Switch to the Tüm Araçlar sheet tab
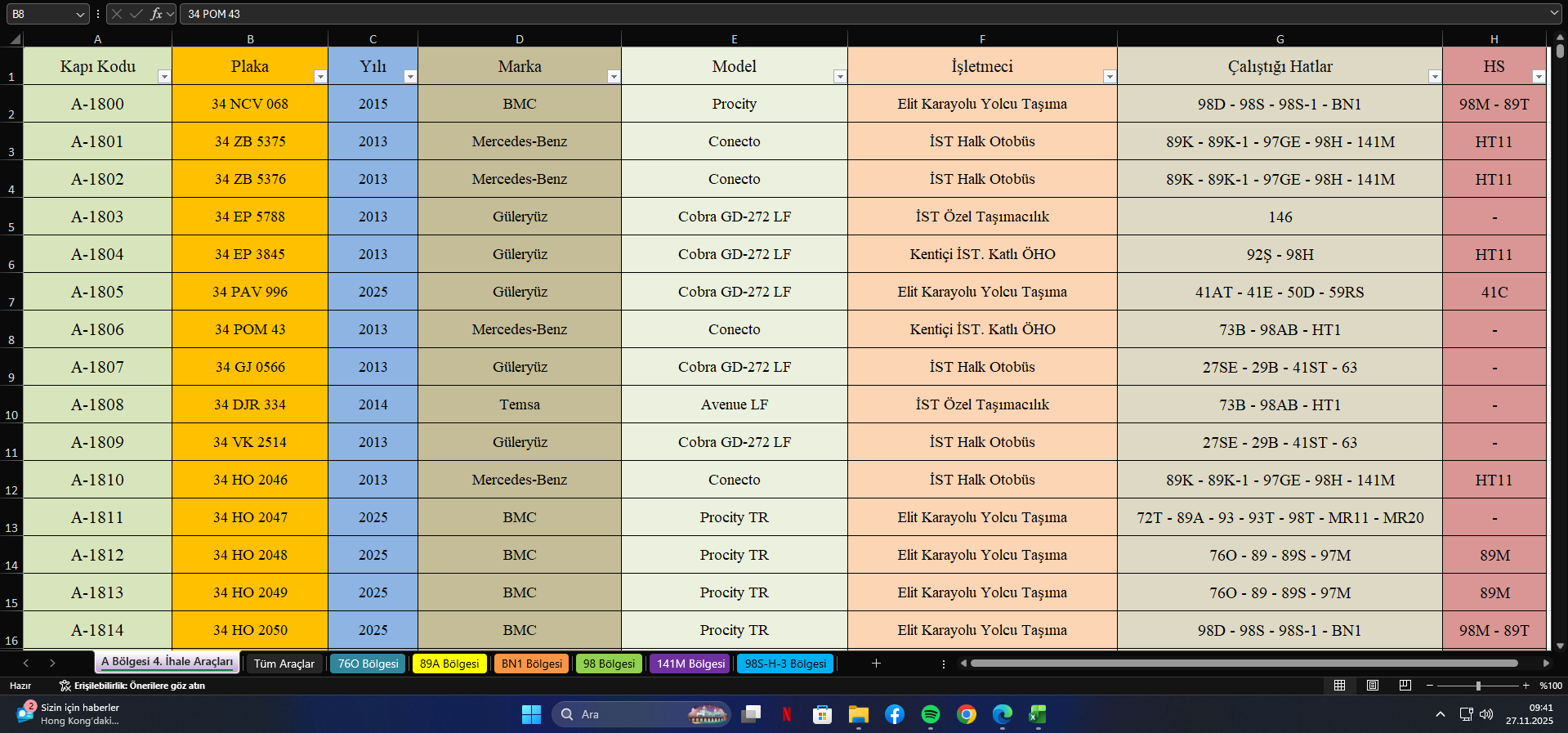 284,664
